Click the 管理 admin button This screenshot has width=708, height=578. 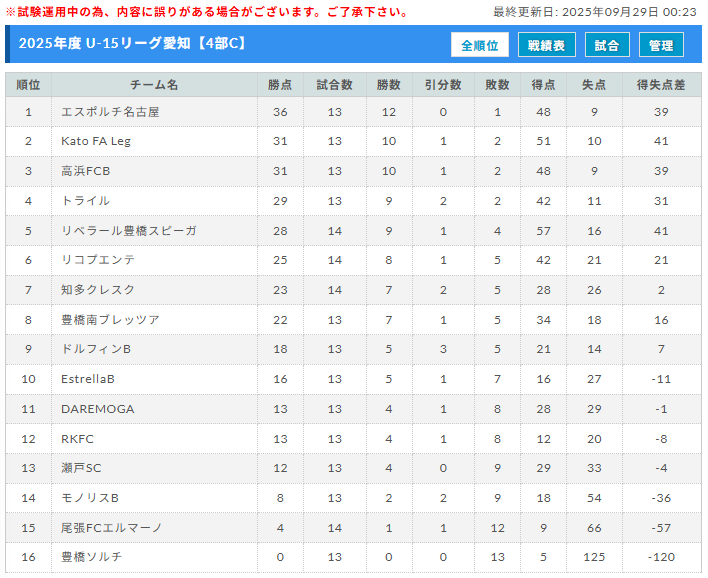click(x=661, y=45)
